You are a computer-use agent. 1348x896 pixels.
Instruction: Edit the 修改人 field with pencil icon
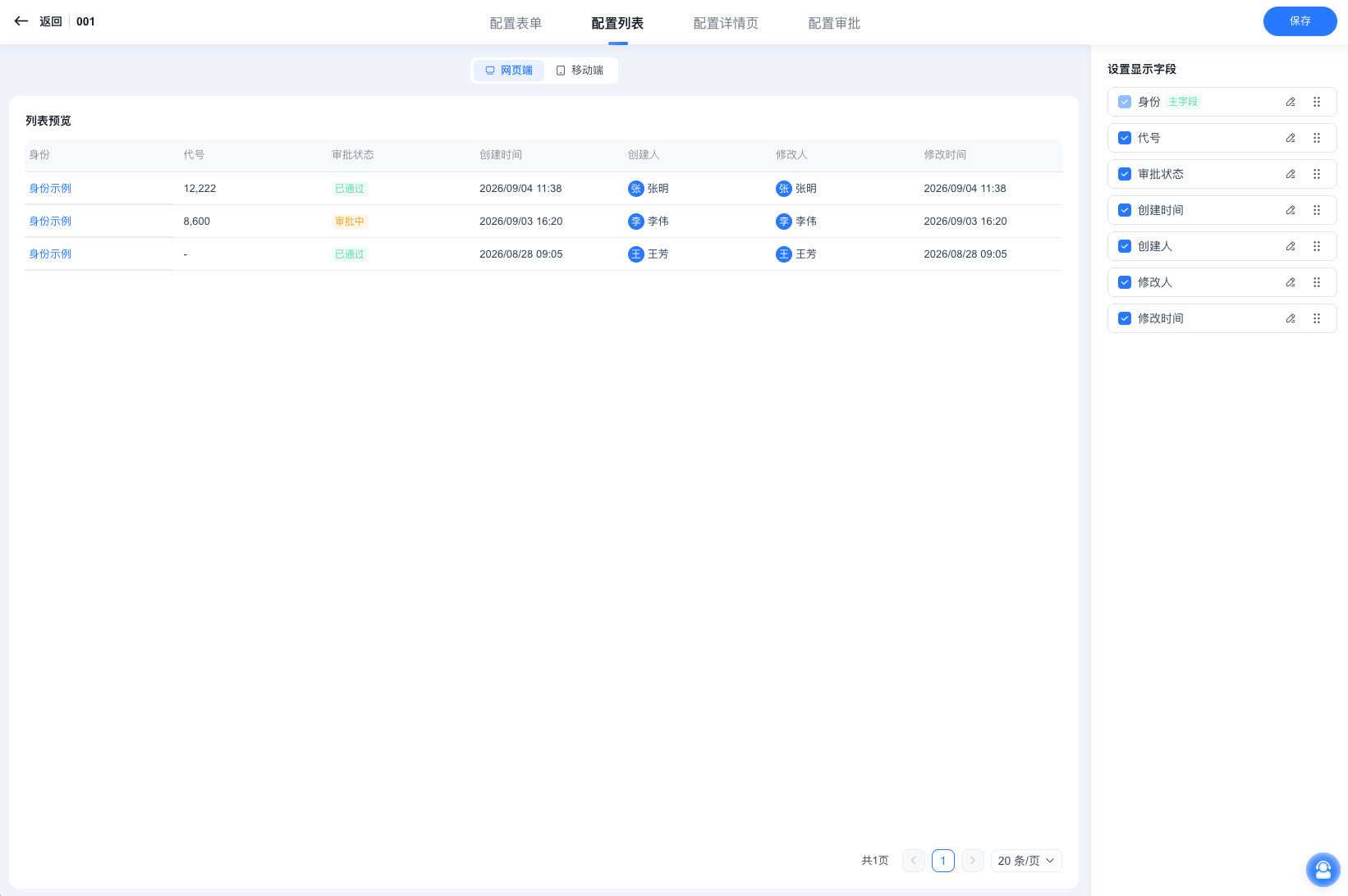[x=1291, y=282]
